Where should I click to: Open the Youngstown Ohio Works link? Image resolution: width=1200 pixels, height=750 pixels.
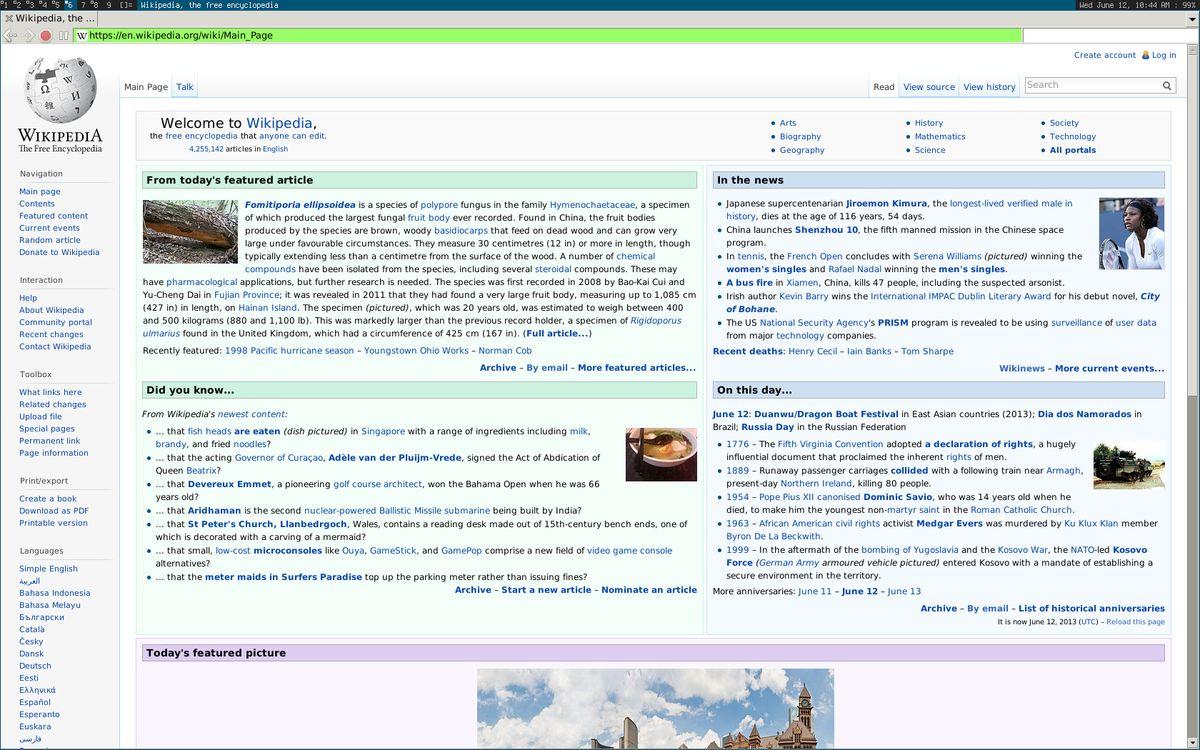(x=416, y=351)
